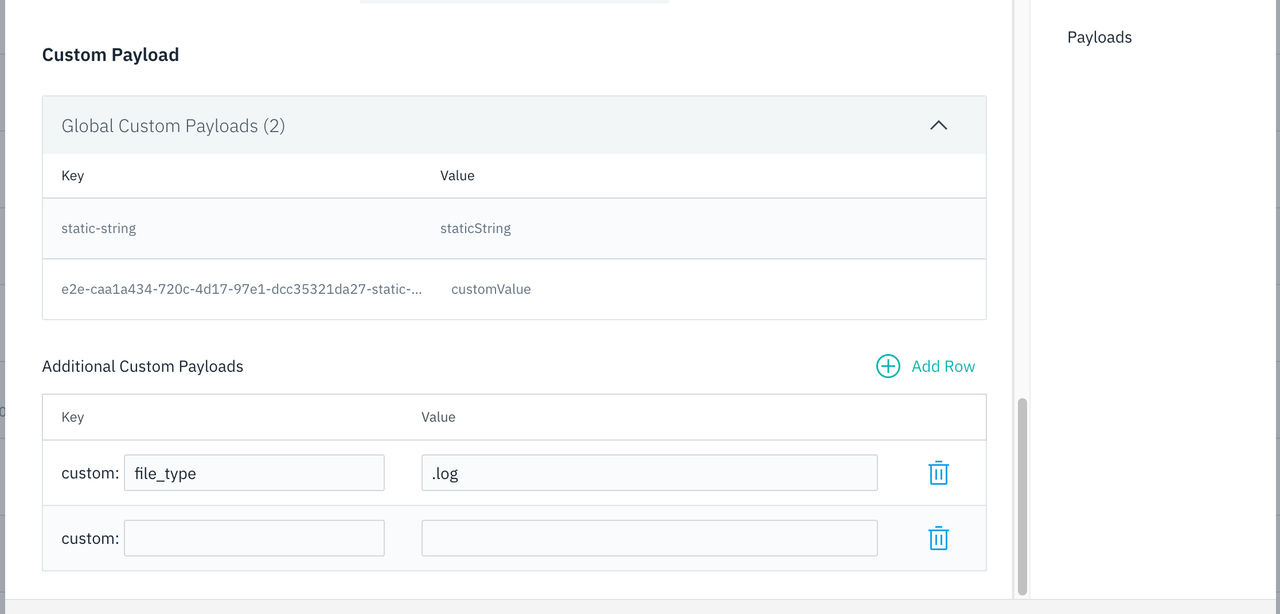The image size is (1280, 614).
Task: Click the Custom Payload heading
Action: tap(110, 55)
